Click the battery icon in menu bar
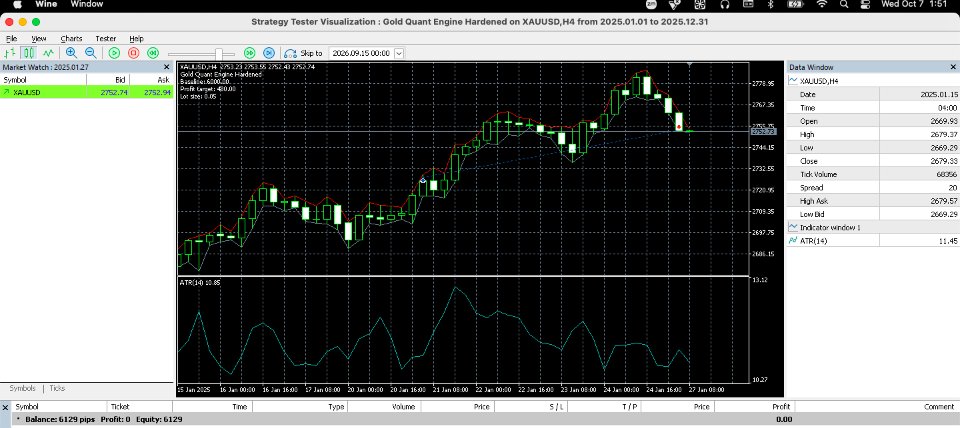Screen dimensions: 960x428 click(795, 4)
